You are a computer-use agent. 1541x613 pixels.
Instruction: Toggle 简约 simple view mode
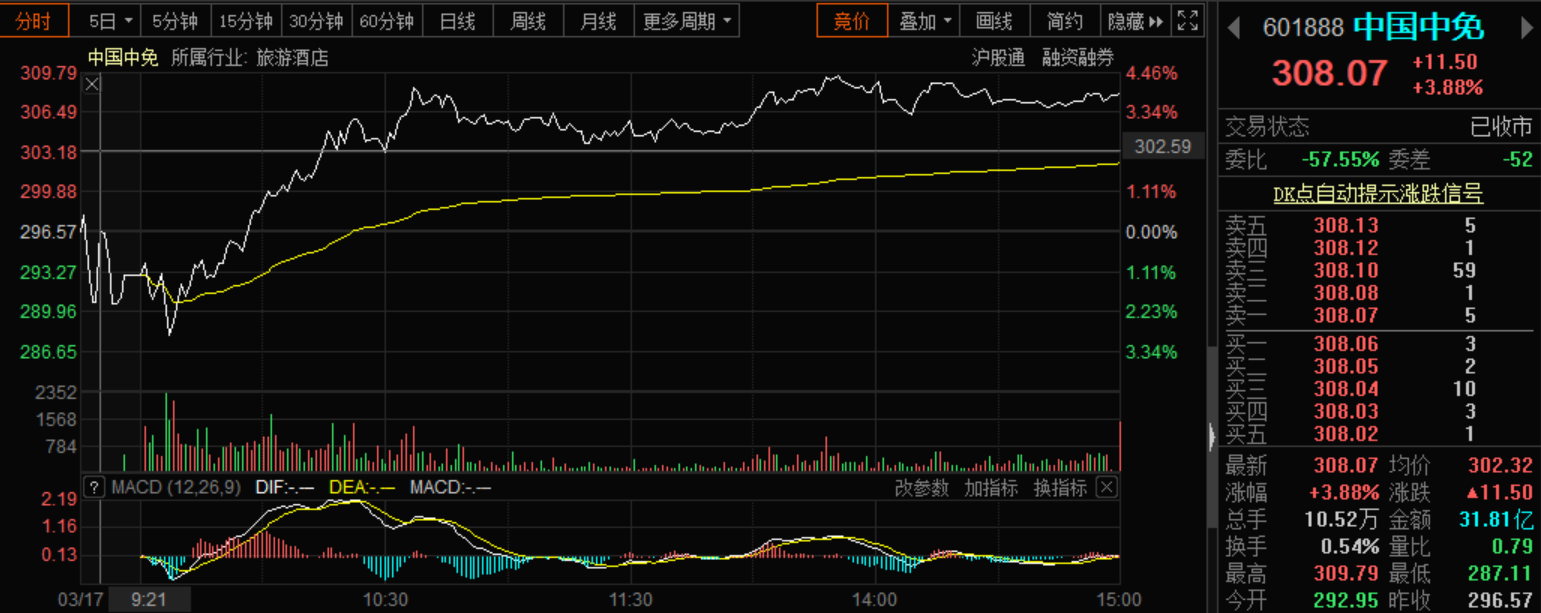click(x=1064, y=21)
